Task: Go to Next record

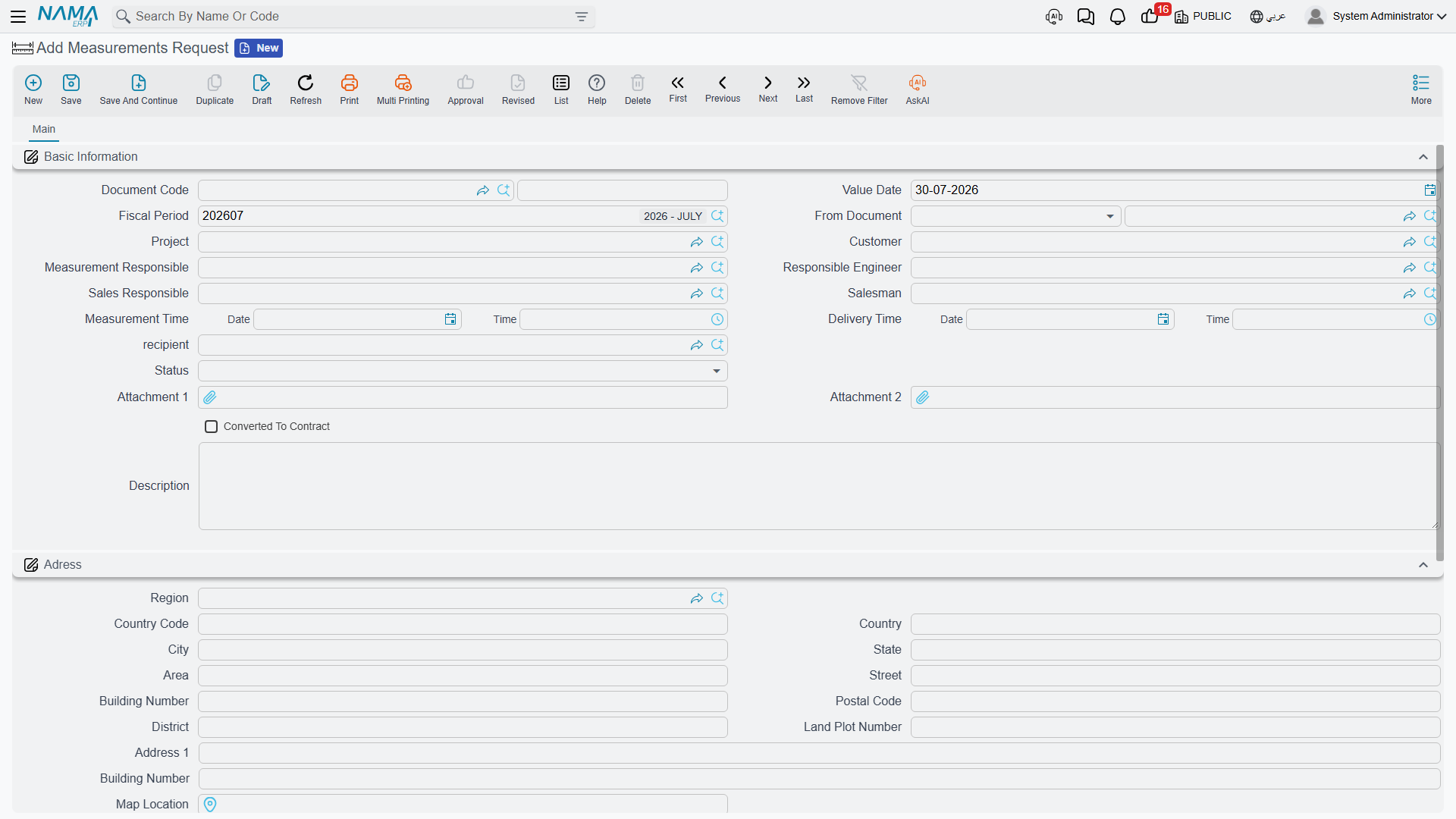Action: point(768,88)
